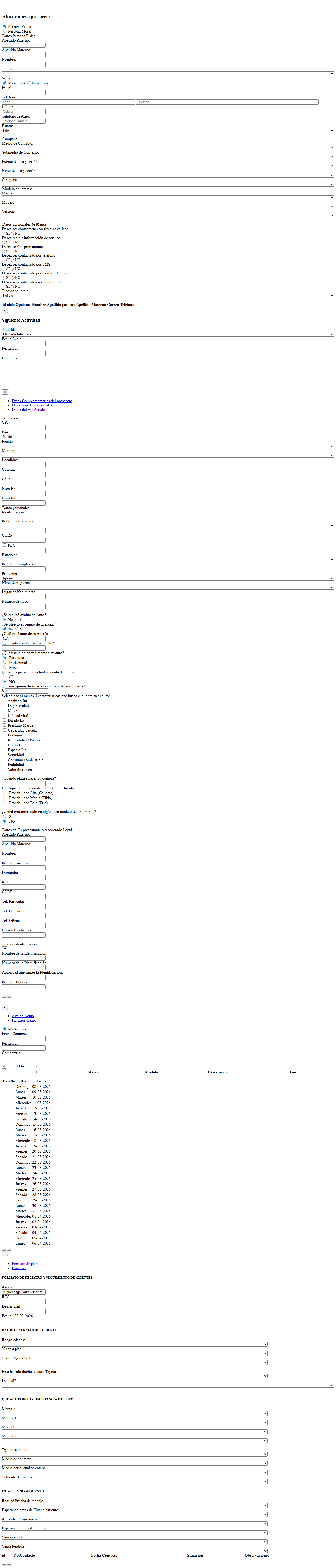Go to the Horarios Demo tab
This screenshot has width=336, height=1568.
coord(24,1020)
